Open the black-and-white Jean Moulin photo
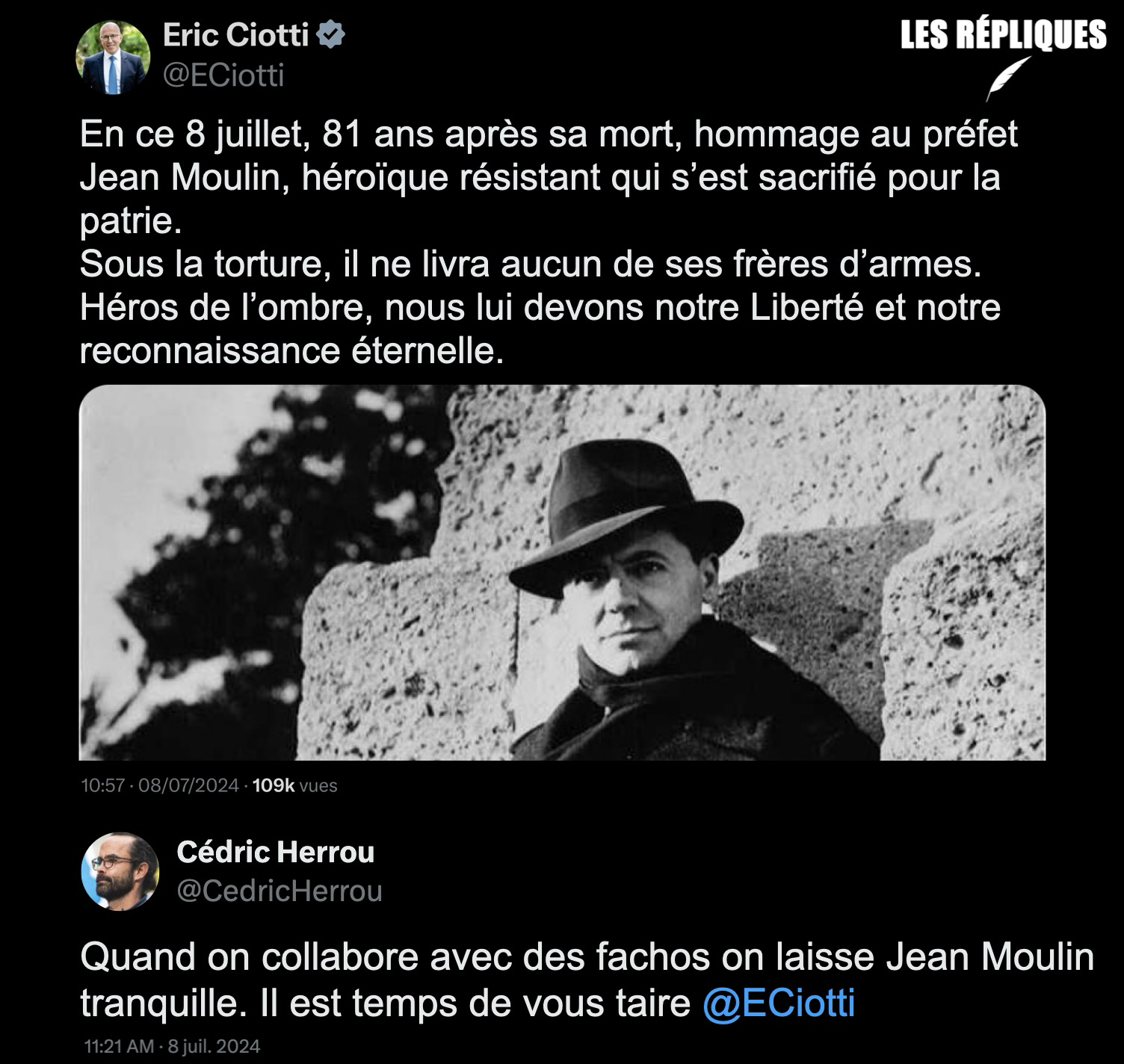 click(562, 572)
